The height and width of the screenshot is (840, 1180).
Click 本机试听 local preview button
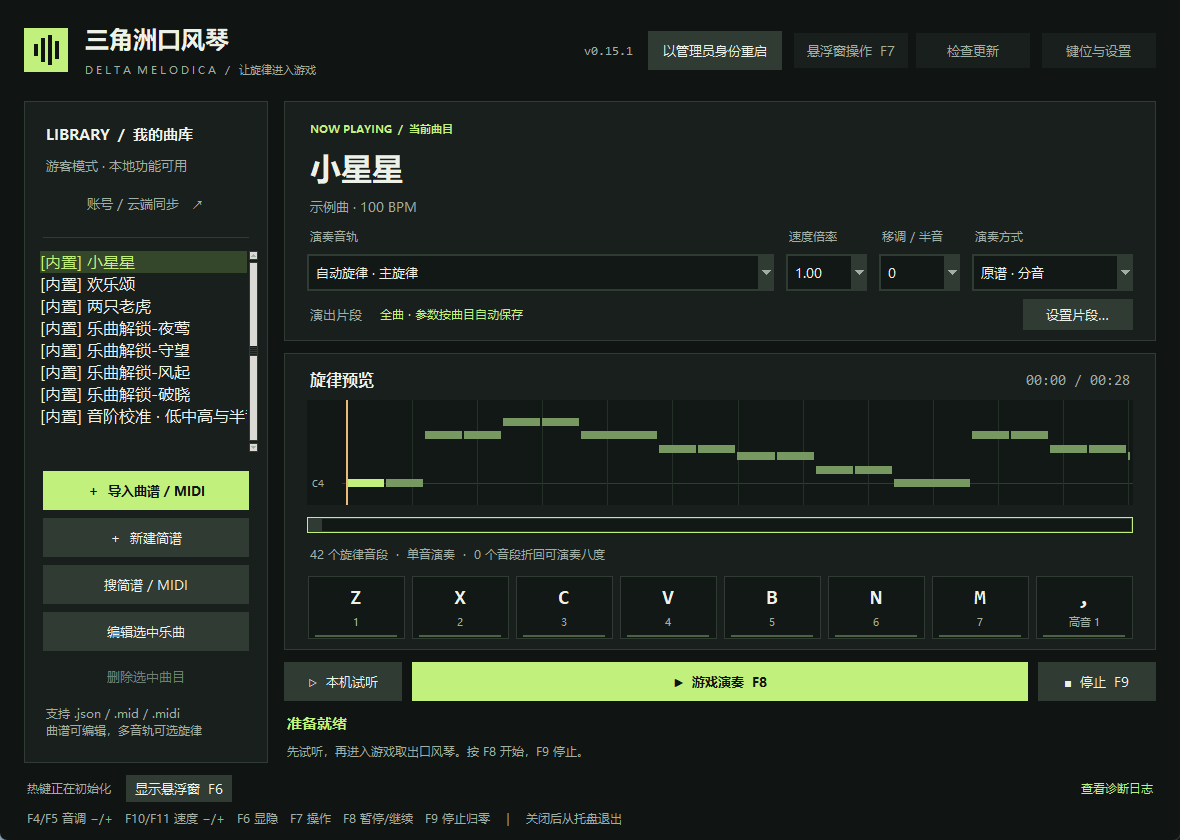(343, 682)
